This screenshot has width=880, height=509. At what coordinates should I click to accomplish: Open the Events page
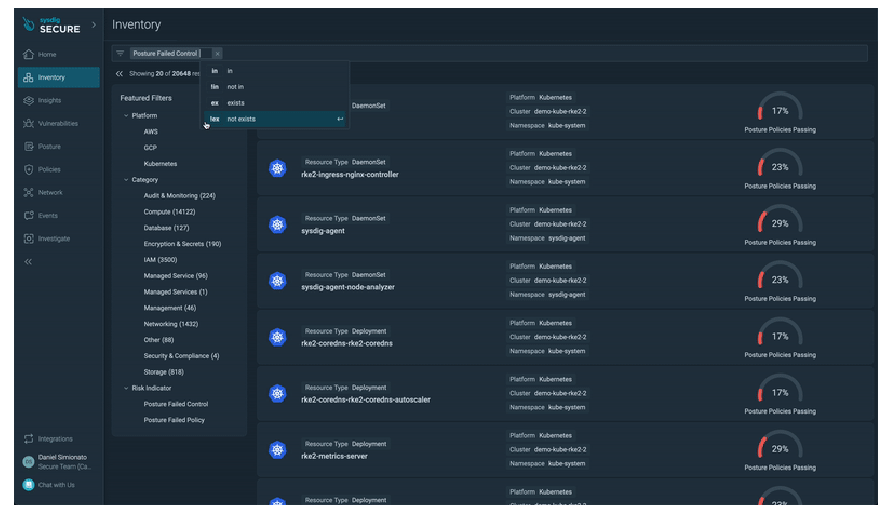[x=48, y=215]
